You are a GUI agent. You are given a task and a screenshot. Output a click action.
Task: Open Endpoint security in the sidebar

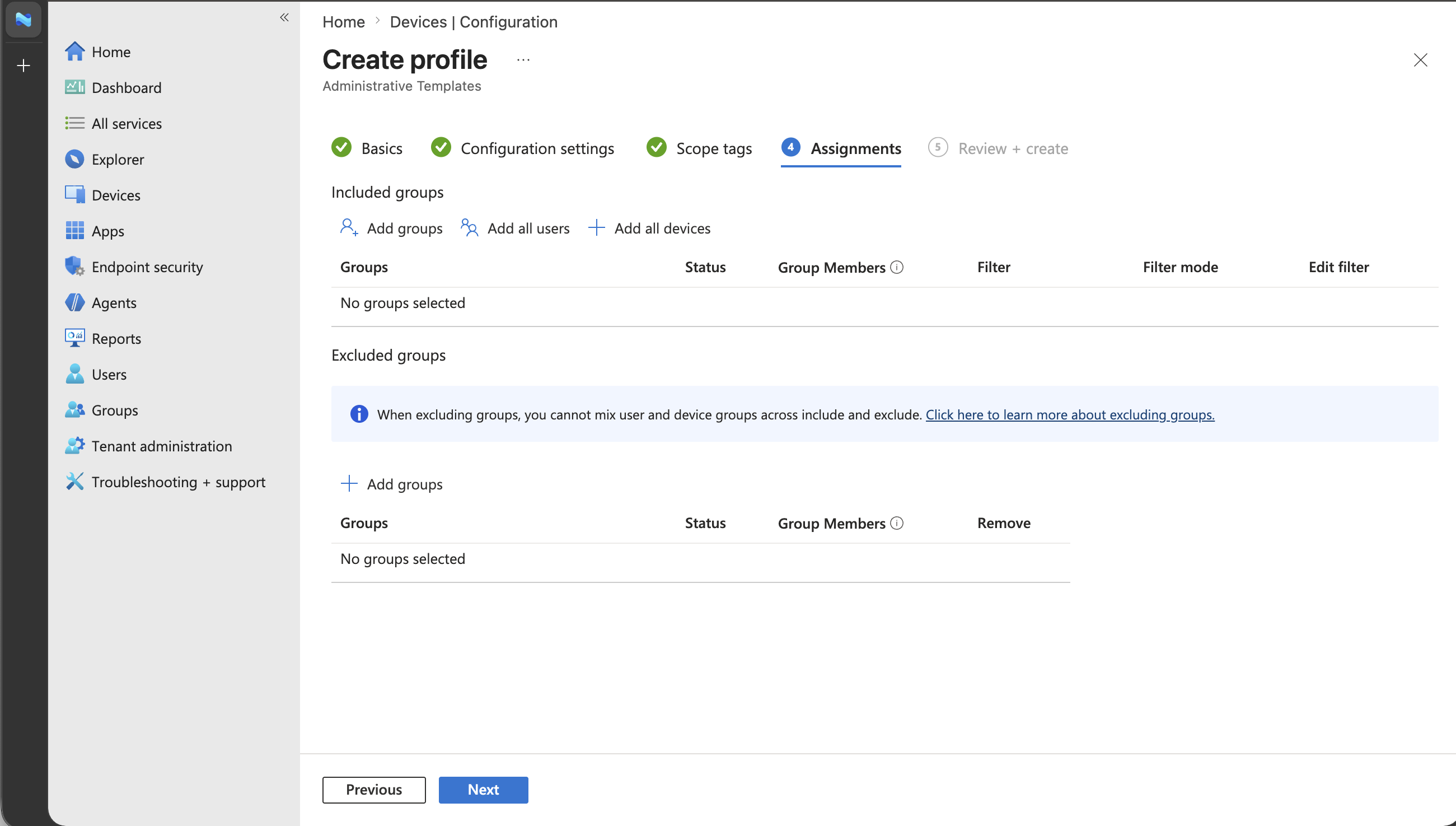point(147,267)
